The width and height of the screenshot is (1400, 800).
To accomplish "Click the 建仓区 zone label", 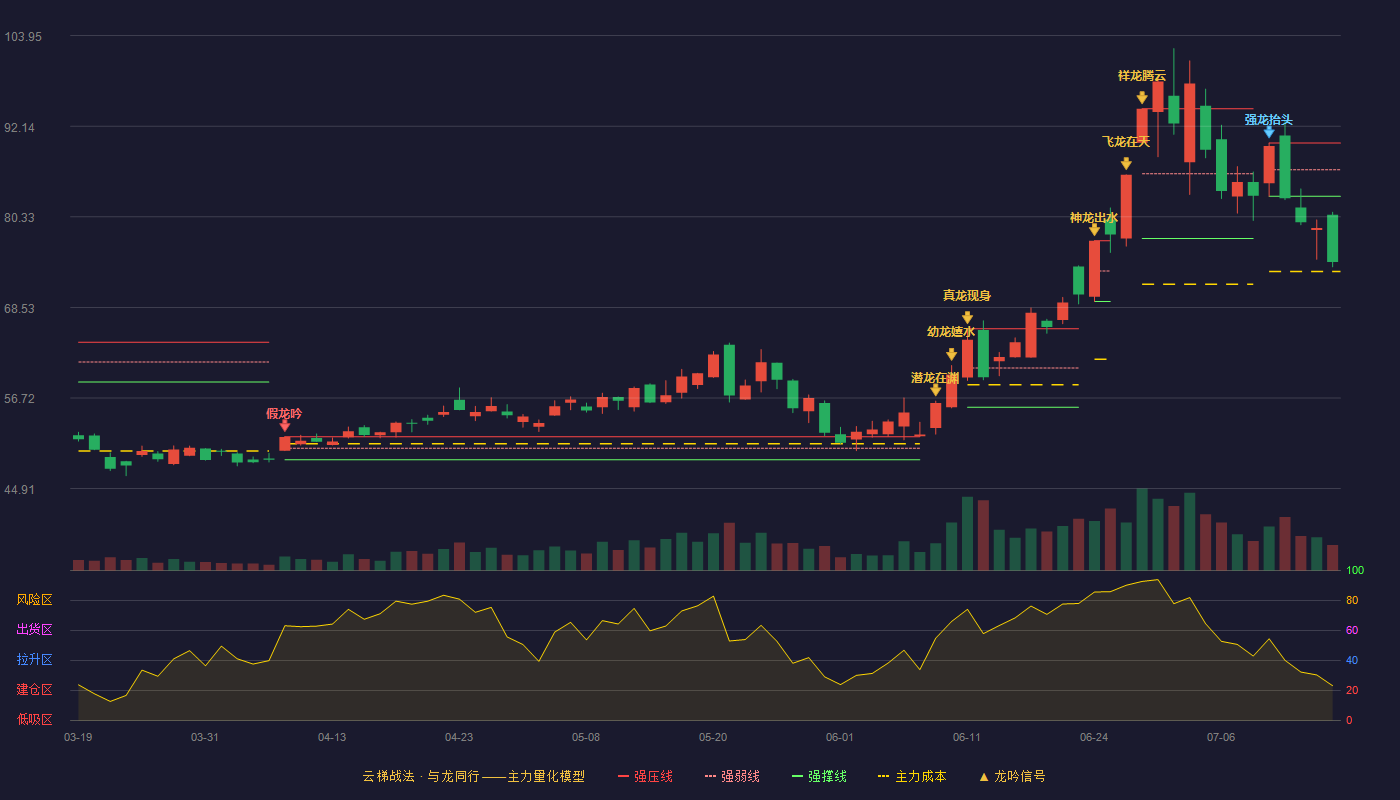I will coord(34,690).
